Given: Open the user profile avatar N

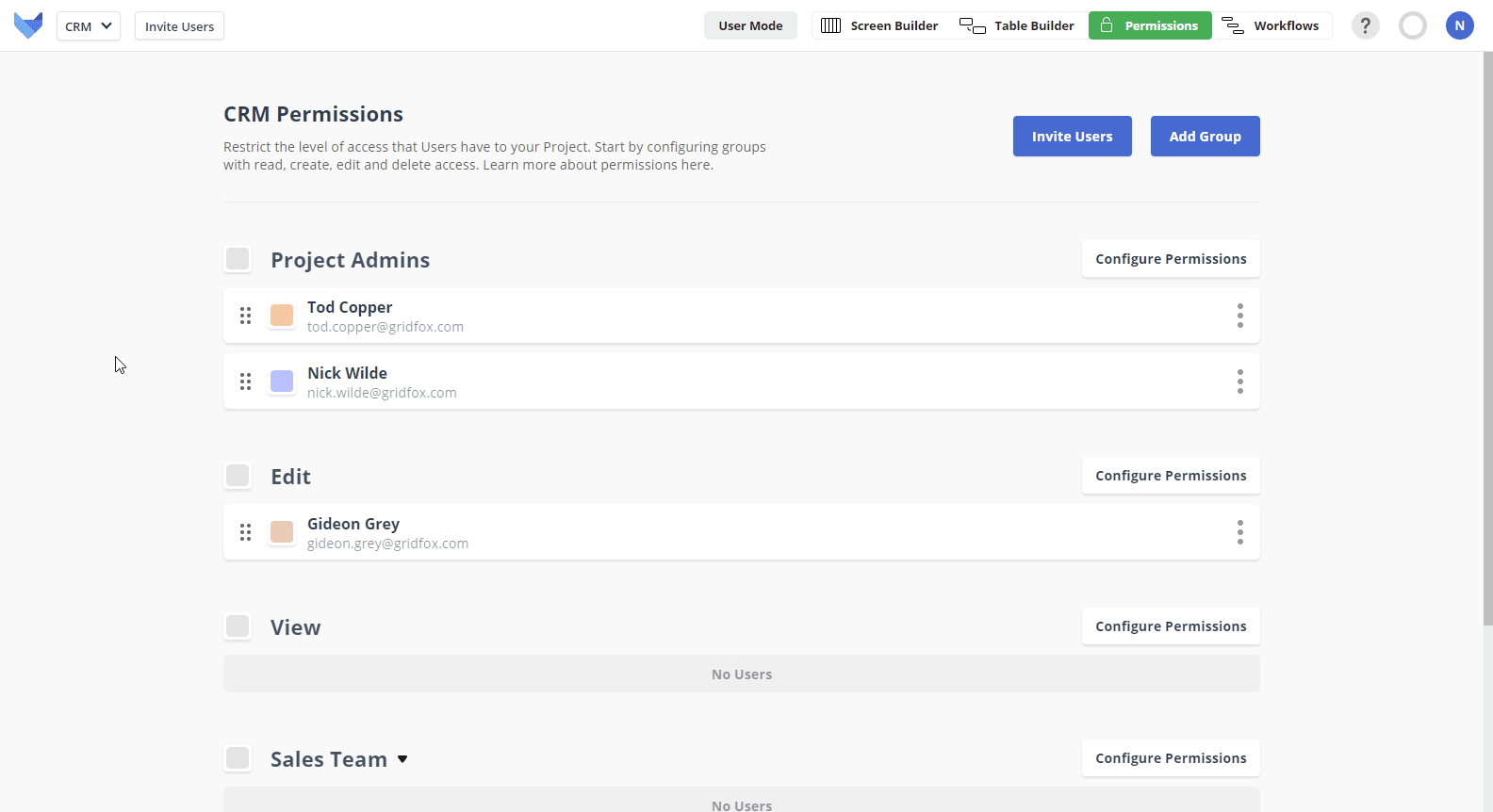Looking at the screenshot, I should 1459,25.
